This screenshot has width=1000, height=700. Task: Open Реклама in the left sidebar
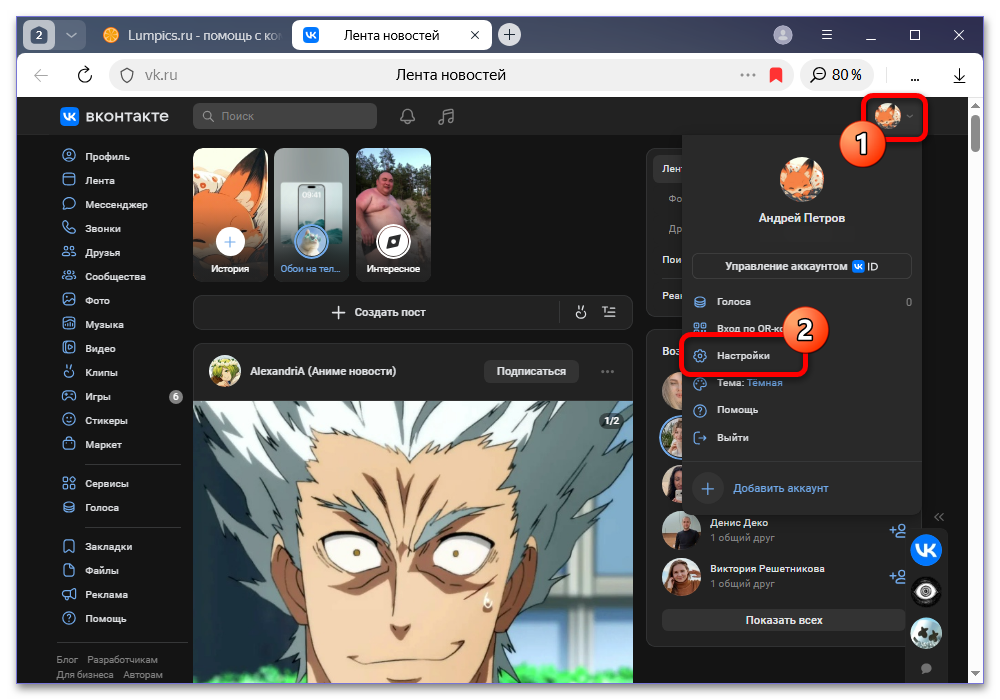coord(94,594)
